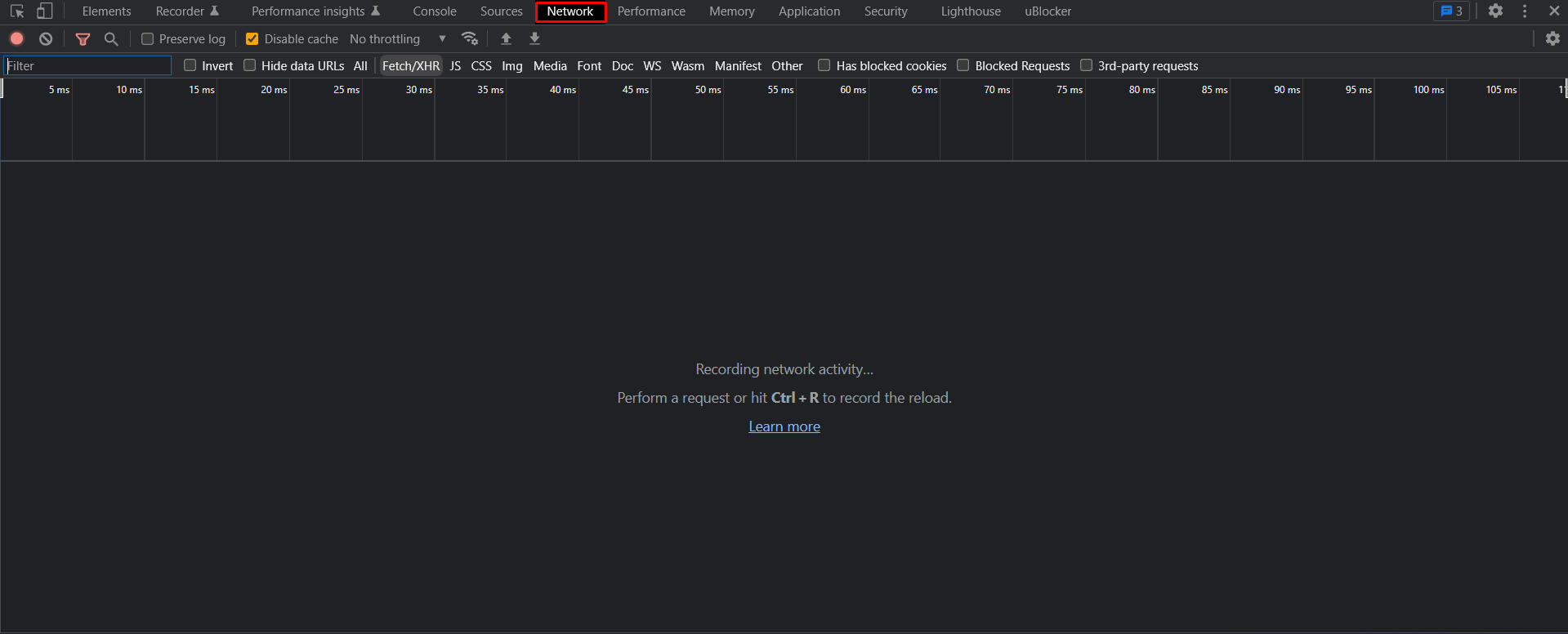Click the 25 ms timeline marker
1568x634 pixels.
click(x=346, y=90)
